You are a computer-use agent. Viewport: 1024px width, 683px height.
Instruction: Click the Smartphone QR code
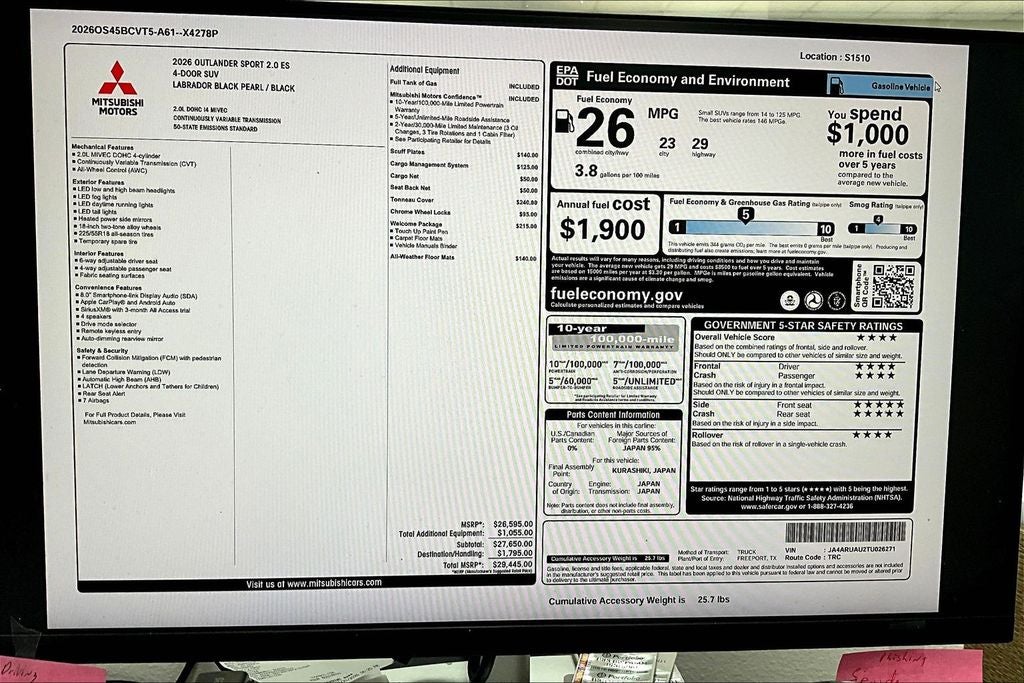point(893,287)
